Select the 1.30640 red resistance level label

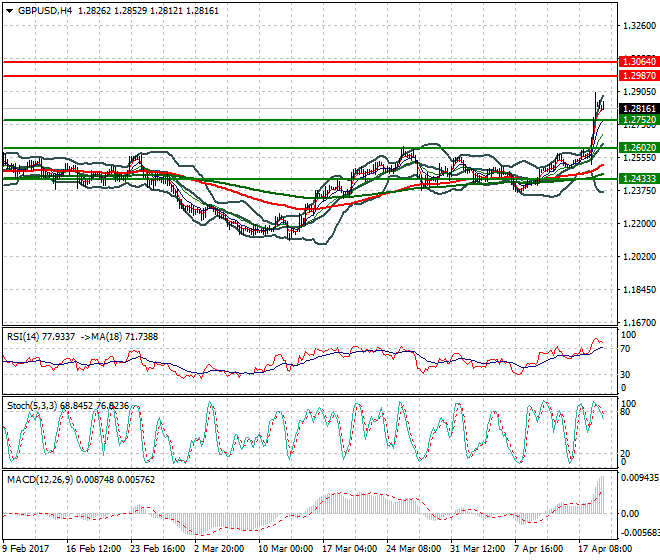point(639,62)
